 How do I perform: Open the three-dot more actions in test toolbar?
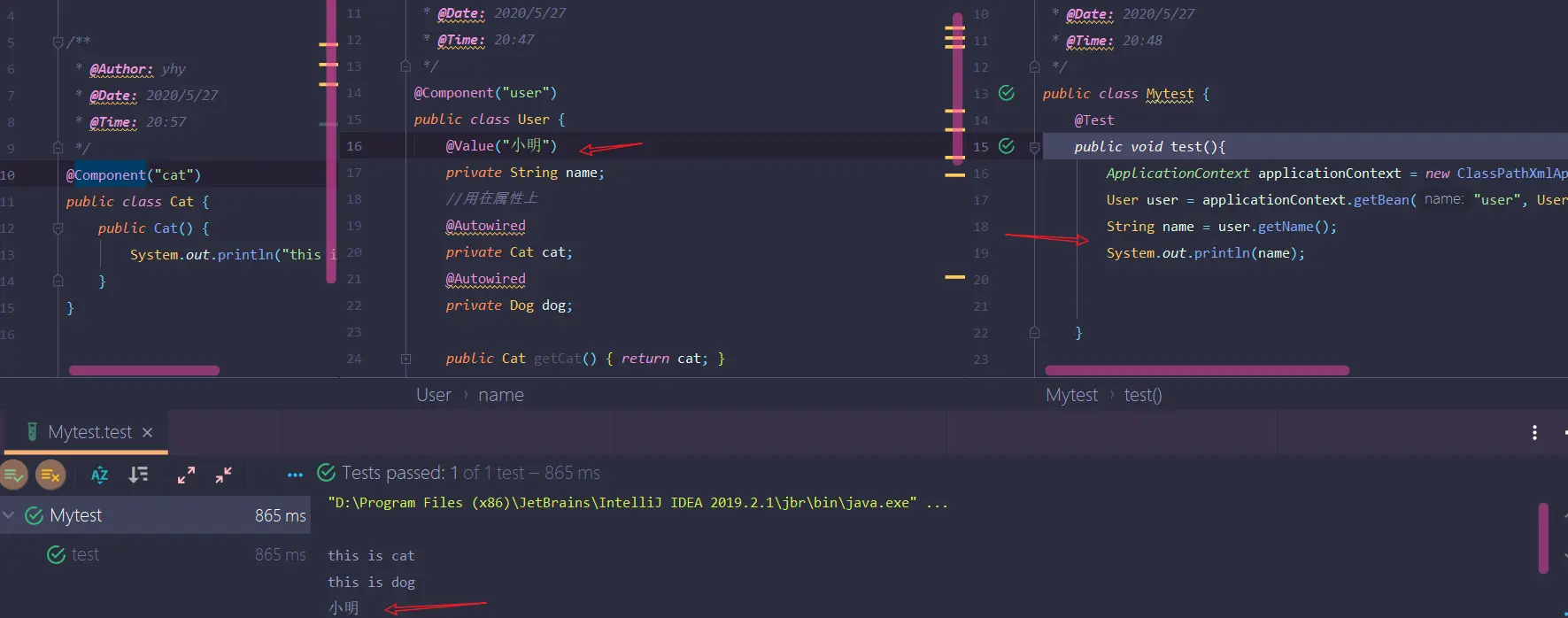[x=295, y=475]
